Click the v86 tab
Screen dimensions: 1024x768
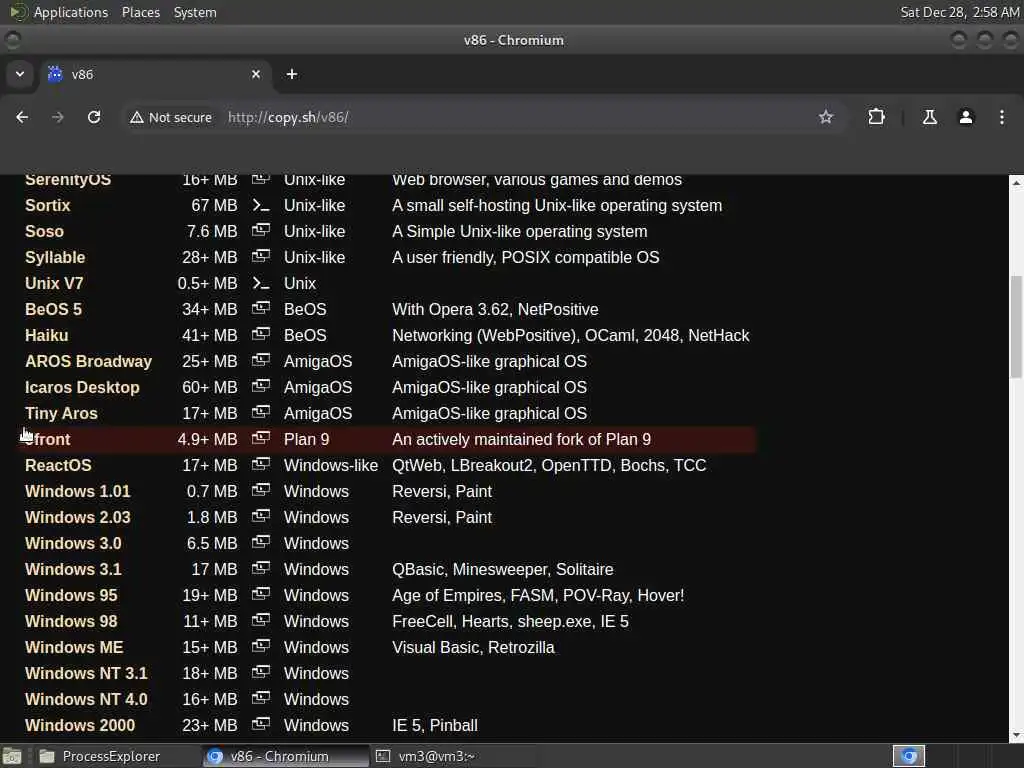[x=155, y=74]
